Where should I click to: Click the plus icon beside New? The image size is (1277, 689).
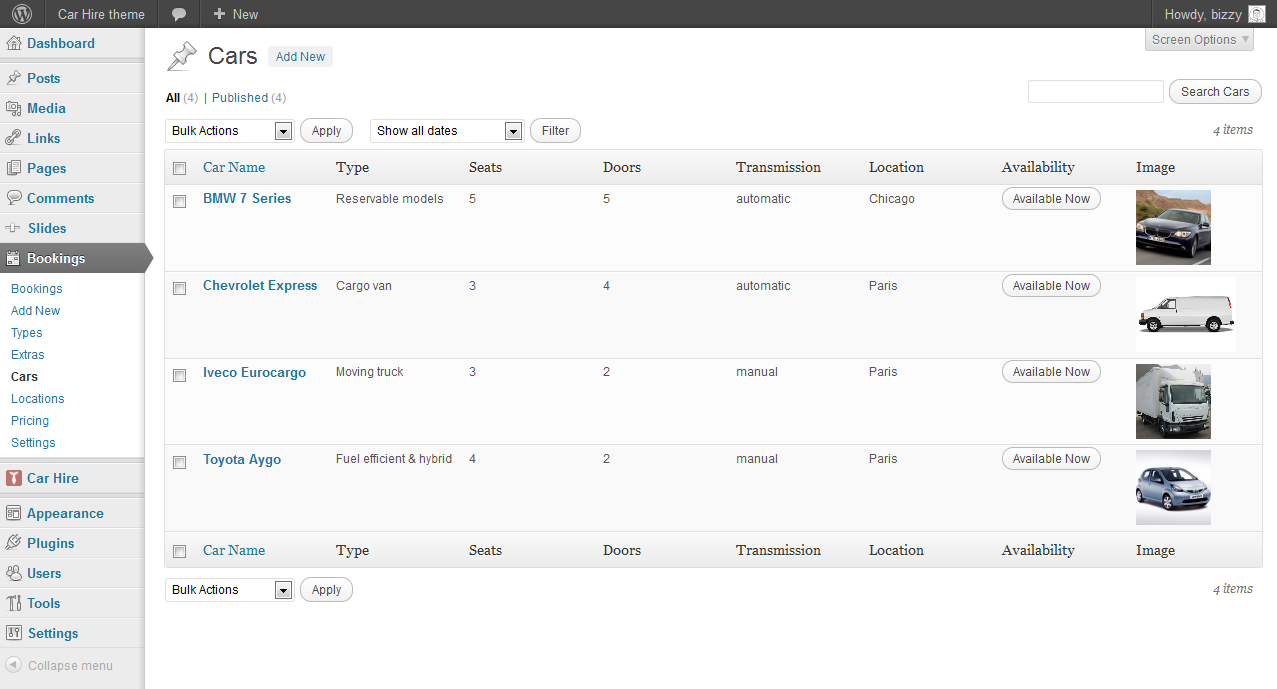[x=219, y=14]
